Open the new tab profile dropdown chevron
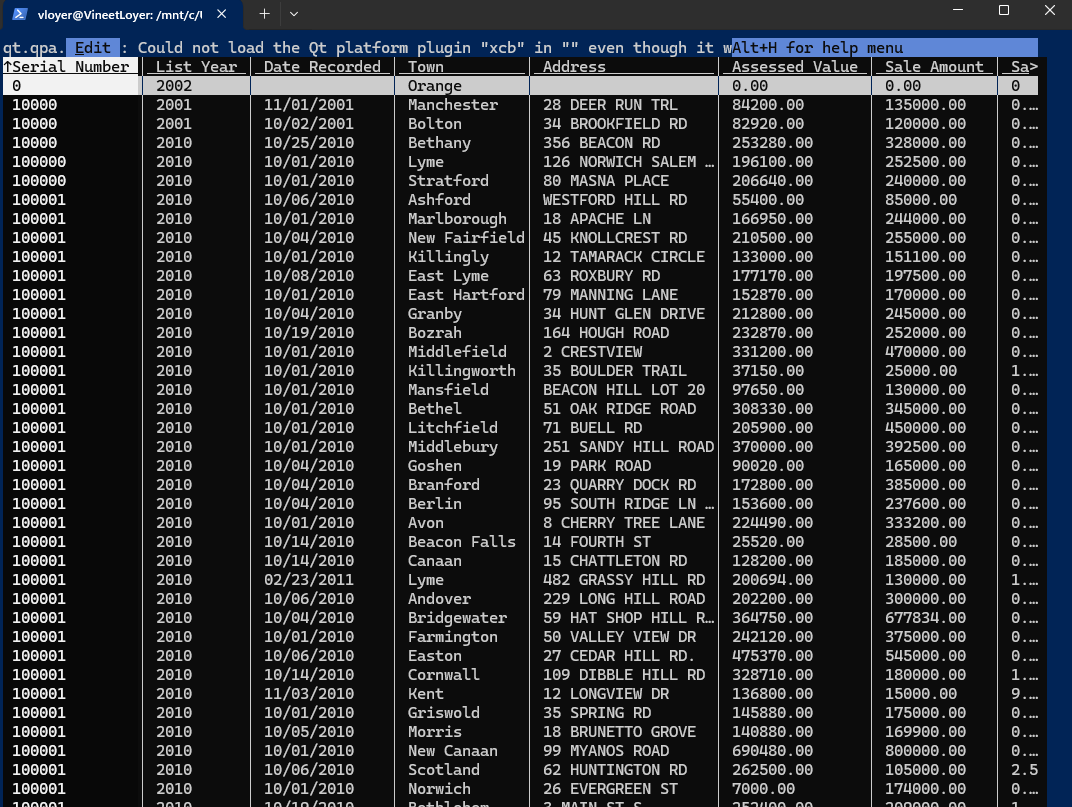Screen dimensions: 1072x807 (293, 14)
